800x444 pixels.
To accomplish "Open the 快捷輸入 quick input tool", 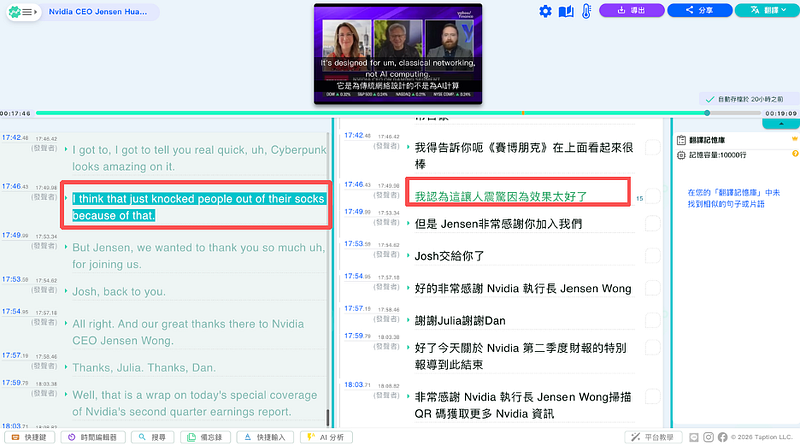I will pyautogui.click(x=265, y=437).
